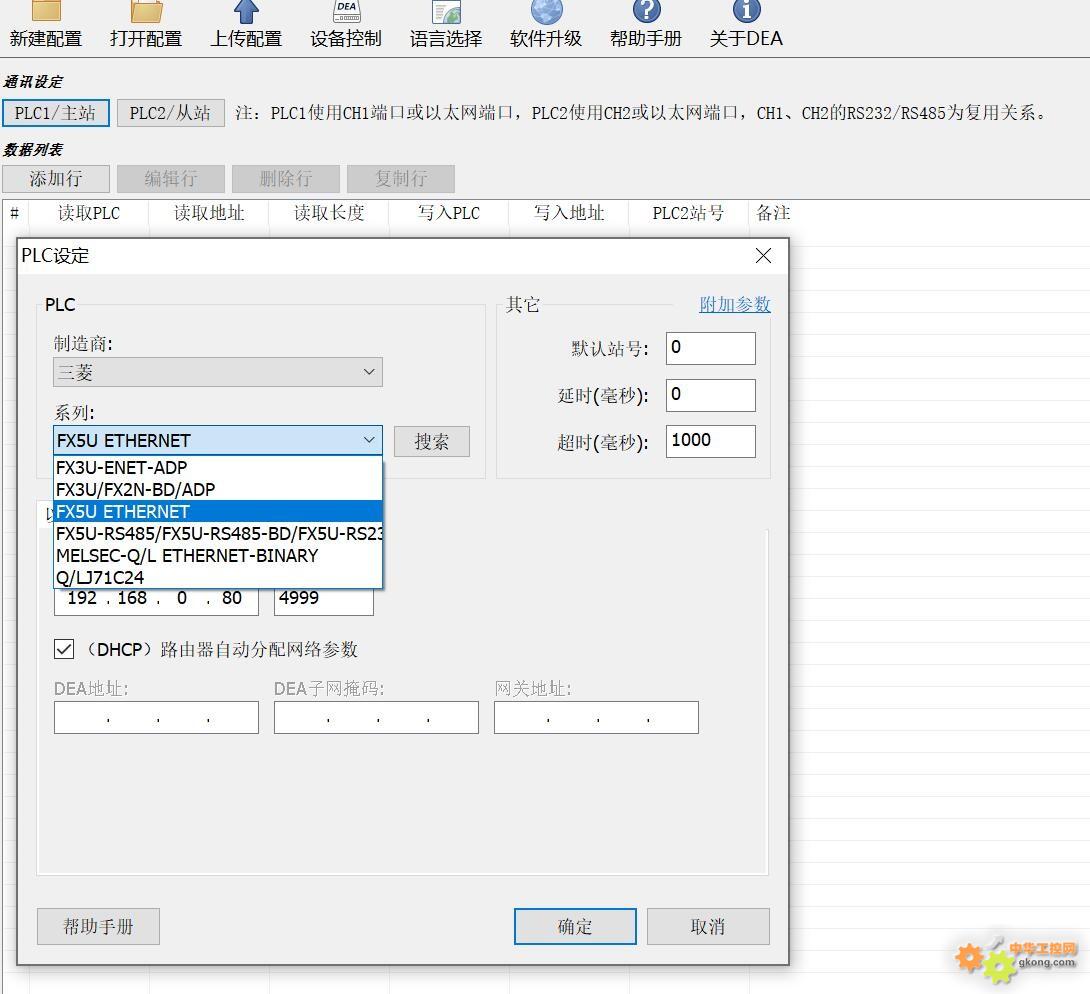Click the 网关地址 input field
This screenshot has width=1090, height=994.
(596, 717)
